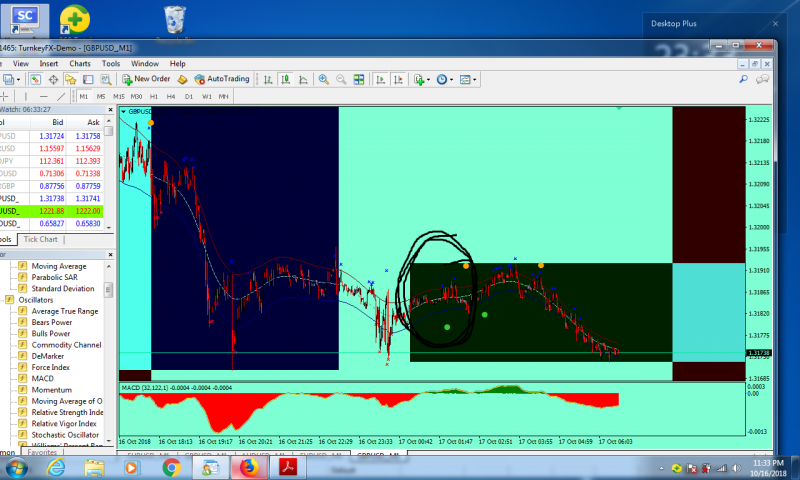Open Strategy Tester from toolbar

pos(106,80)
